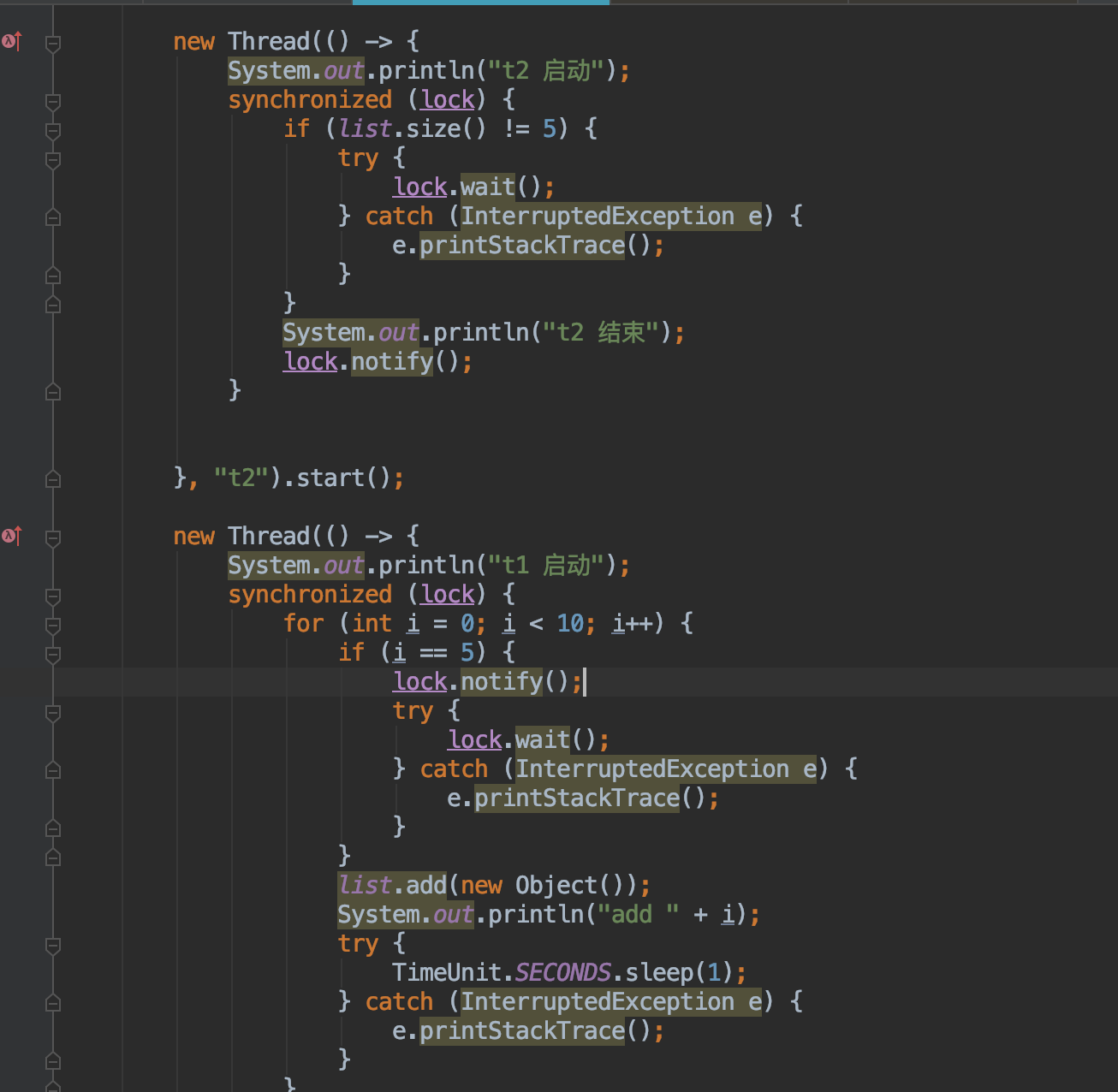Fold region ending at '}, "t2").start();' line
This screenshot has height=1092, width=1118.
click(53, 479)
